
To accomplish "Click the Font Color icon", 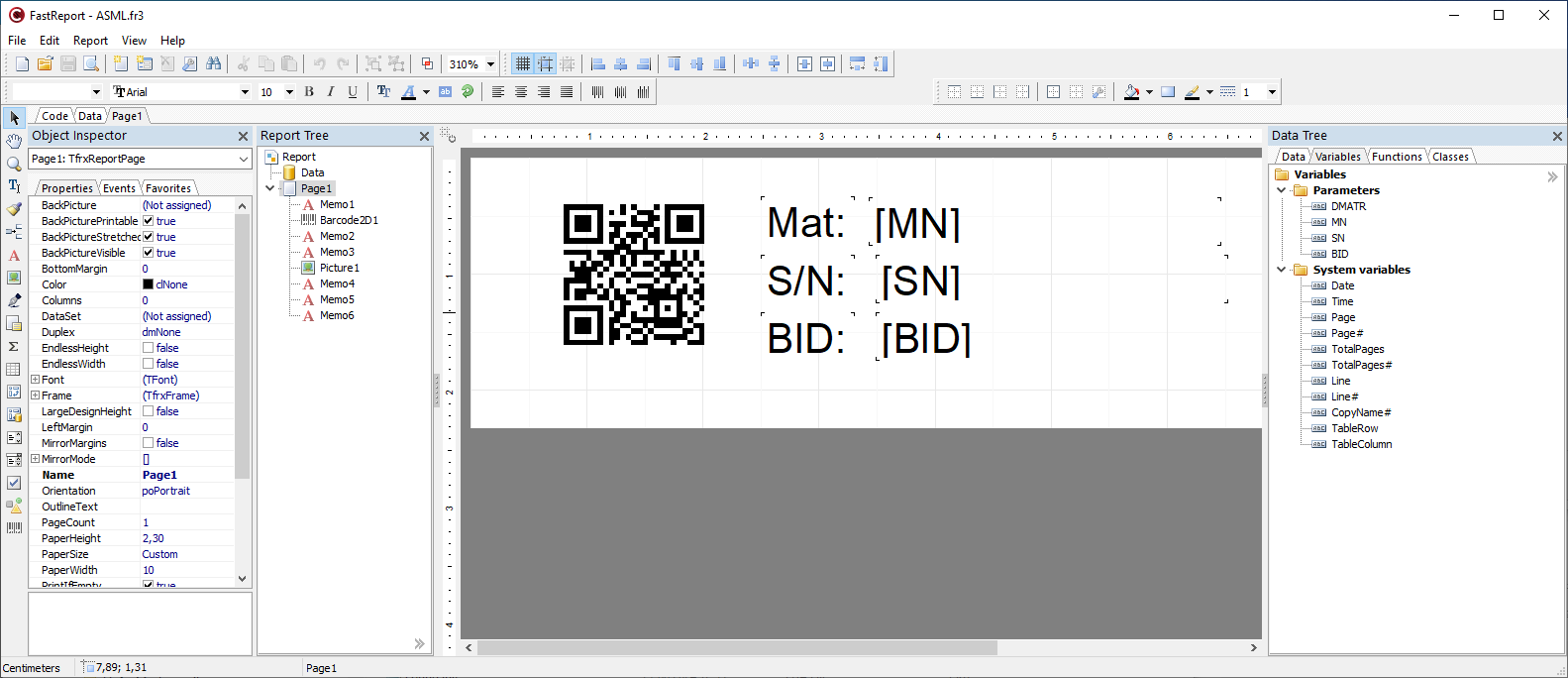I will 409,92.
